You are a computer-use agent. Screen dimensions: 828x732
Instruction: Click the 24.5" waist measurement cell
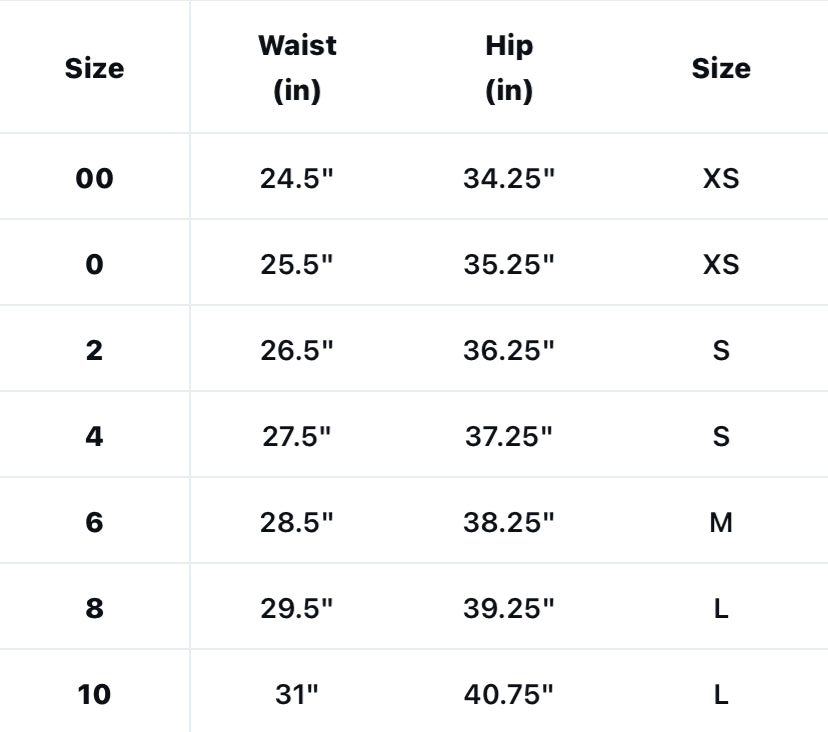296,179
